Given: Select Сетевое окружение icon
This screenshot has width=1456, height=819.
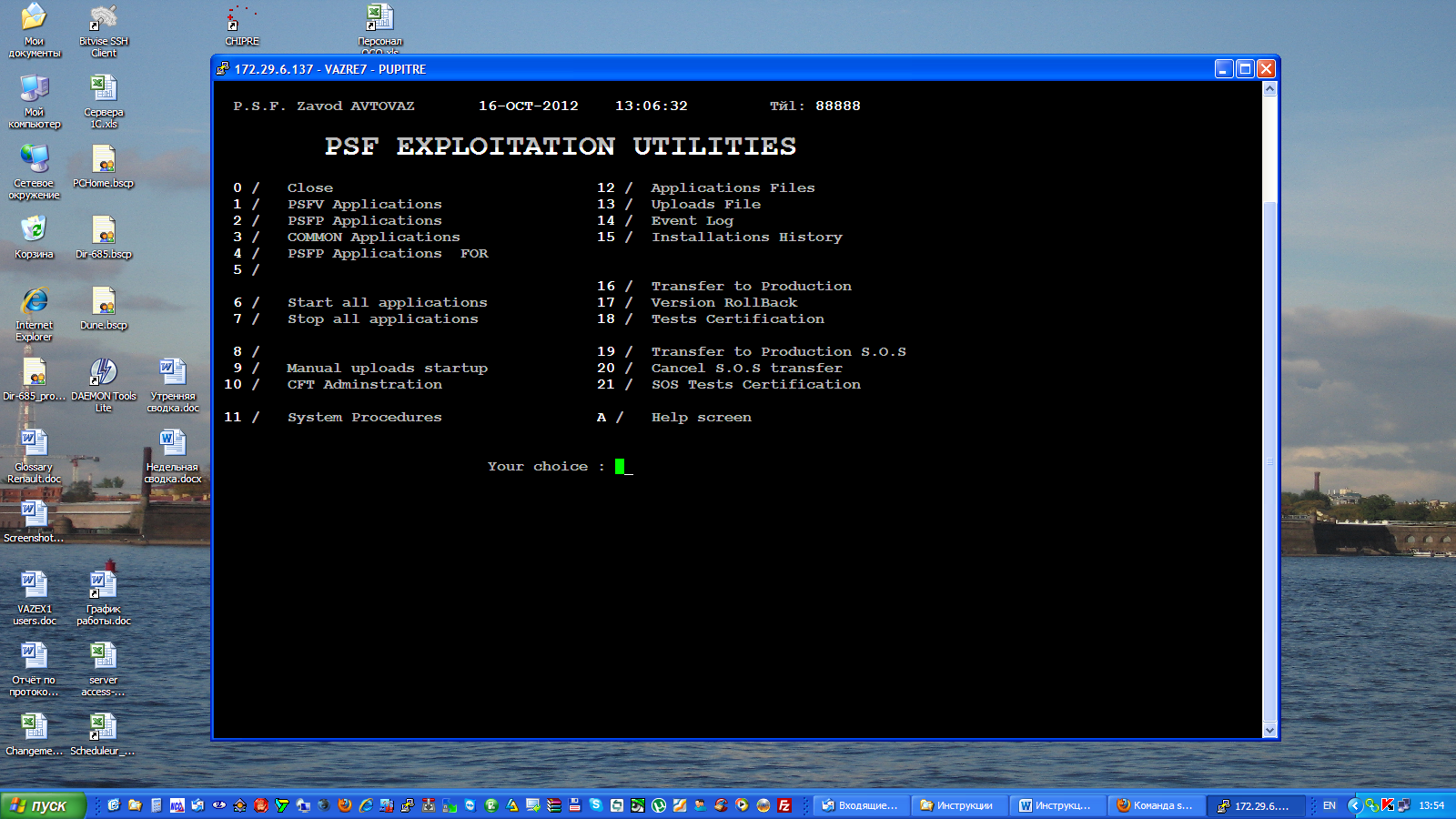Looking at the screenshot, I should (34, 171).
